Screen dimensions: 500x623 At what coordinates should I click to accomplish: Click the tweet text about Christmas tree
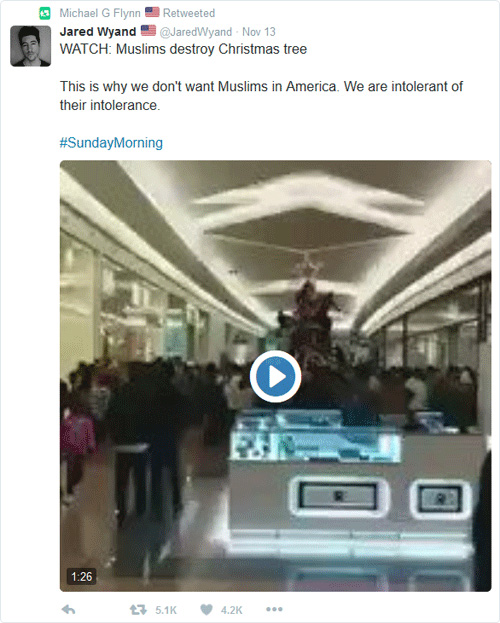tap(183, 49)
